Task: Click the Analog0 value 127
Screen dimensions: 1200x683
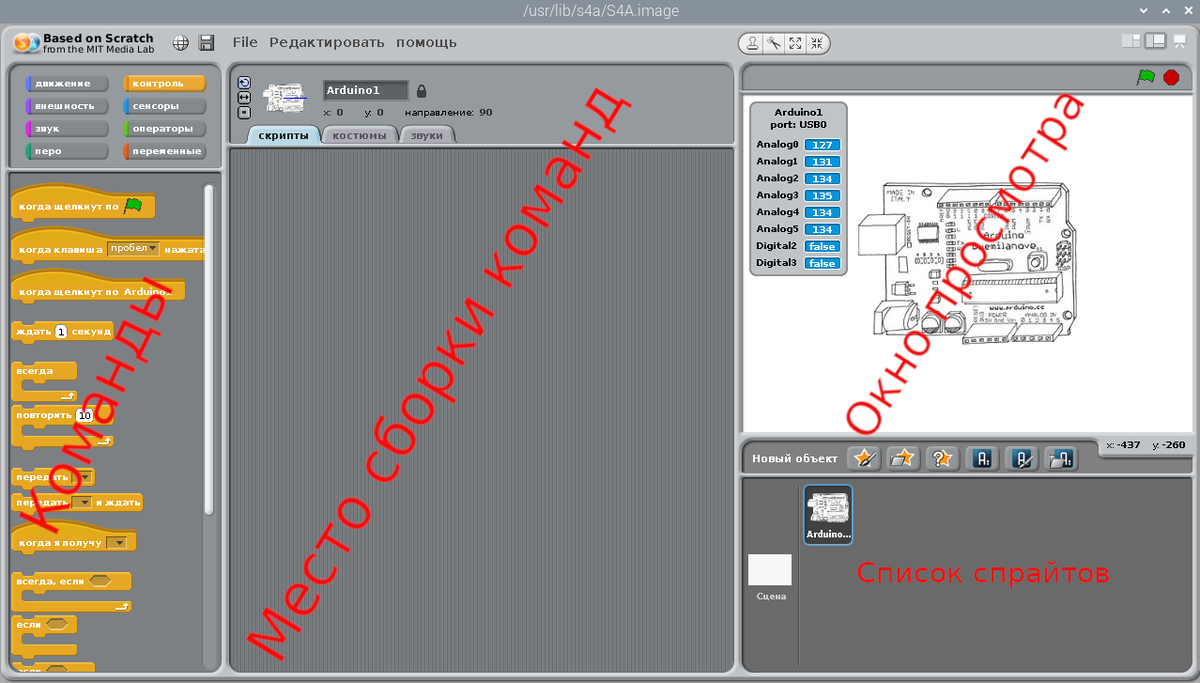Action: click(823, 145)
